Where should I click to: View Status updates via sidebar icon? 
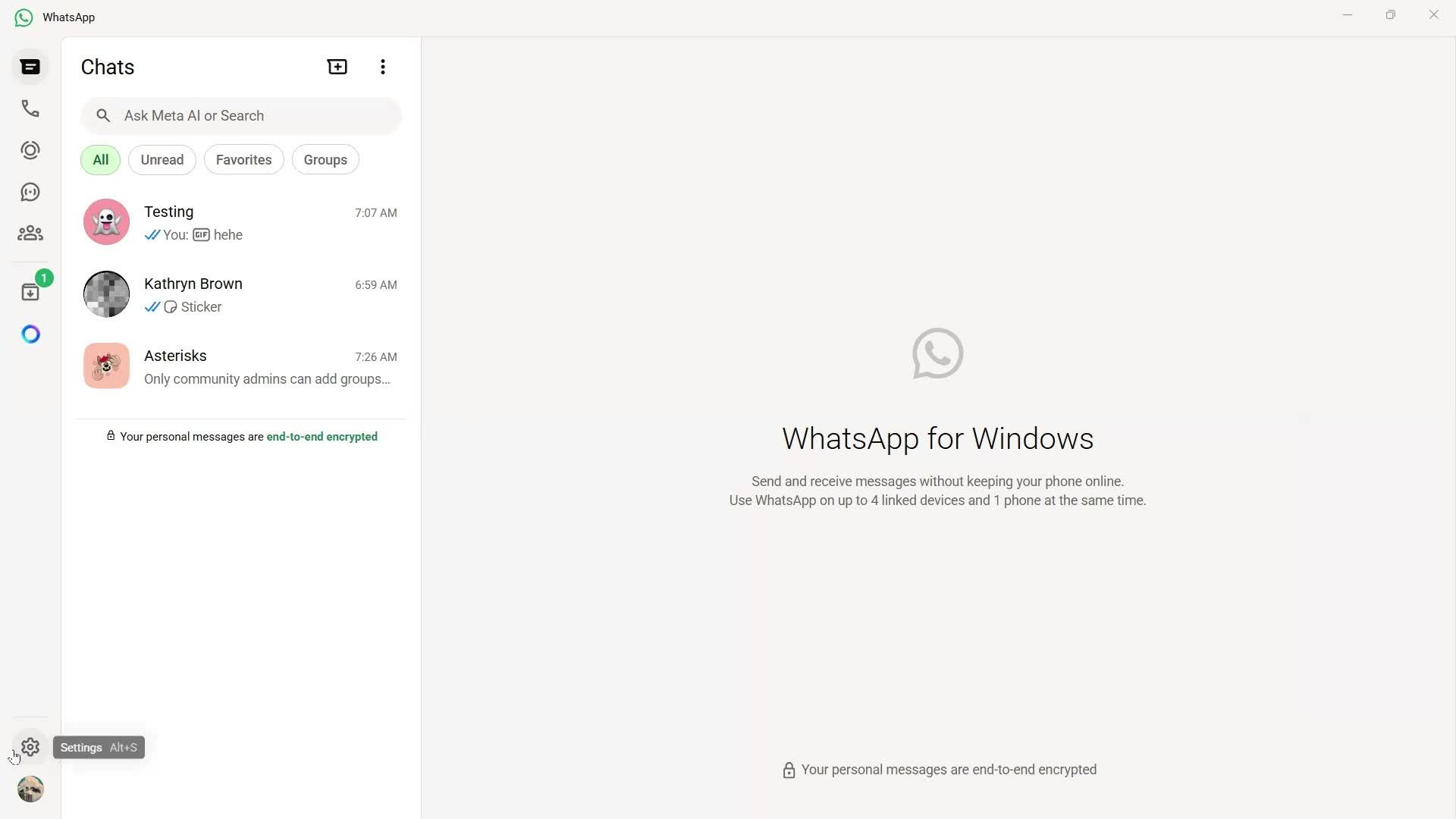tap(30, 149)
